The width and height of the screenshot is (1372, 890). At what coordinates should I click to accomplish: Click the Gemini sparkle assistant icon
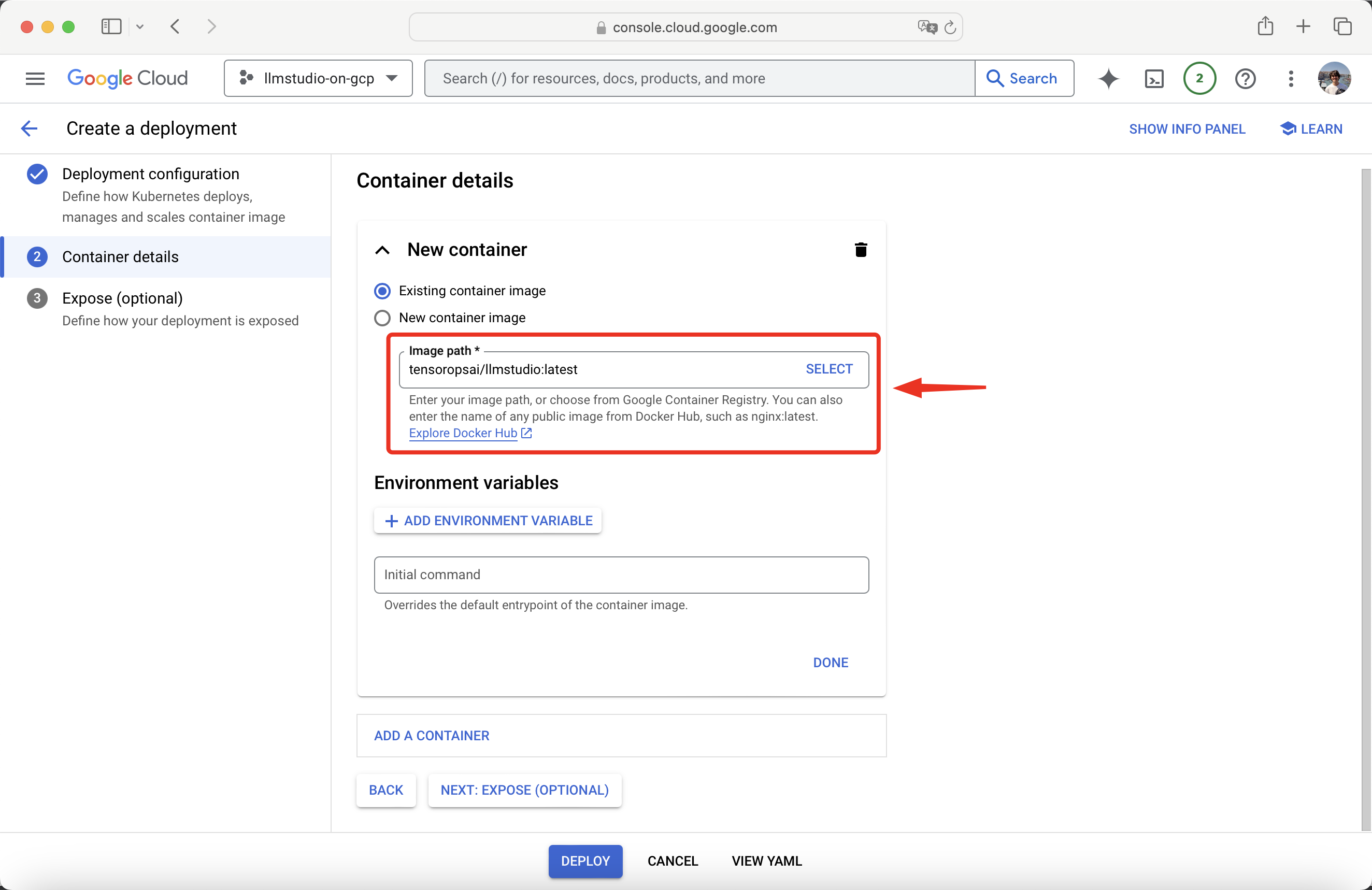click(x=1108, y=78)
